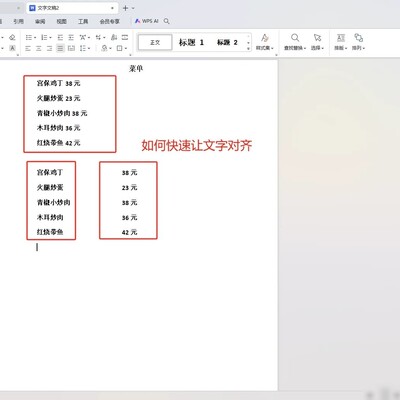Click 木耳炒肉 in the lower dish list
This screenshot has height=400, width=400.
pos(50,217)
